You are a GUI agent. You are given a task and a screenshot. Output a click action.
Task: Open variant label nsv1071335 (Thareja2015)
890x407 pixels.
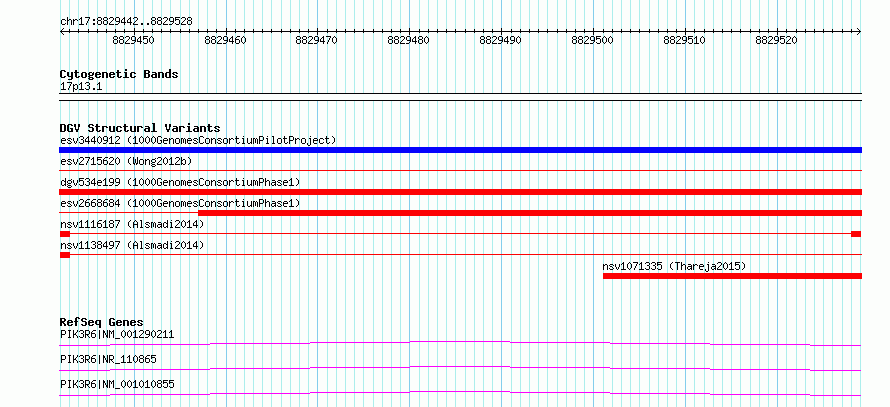click(674, 266)
